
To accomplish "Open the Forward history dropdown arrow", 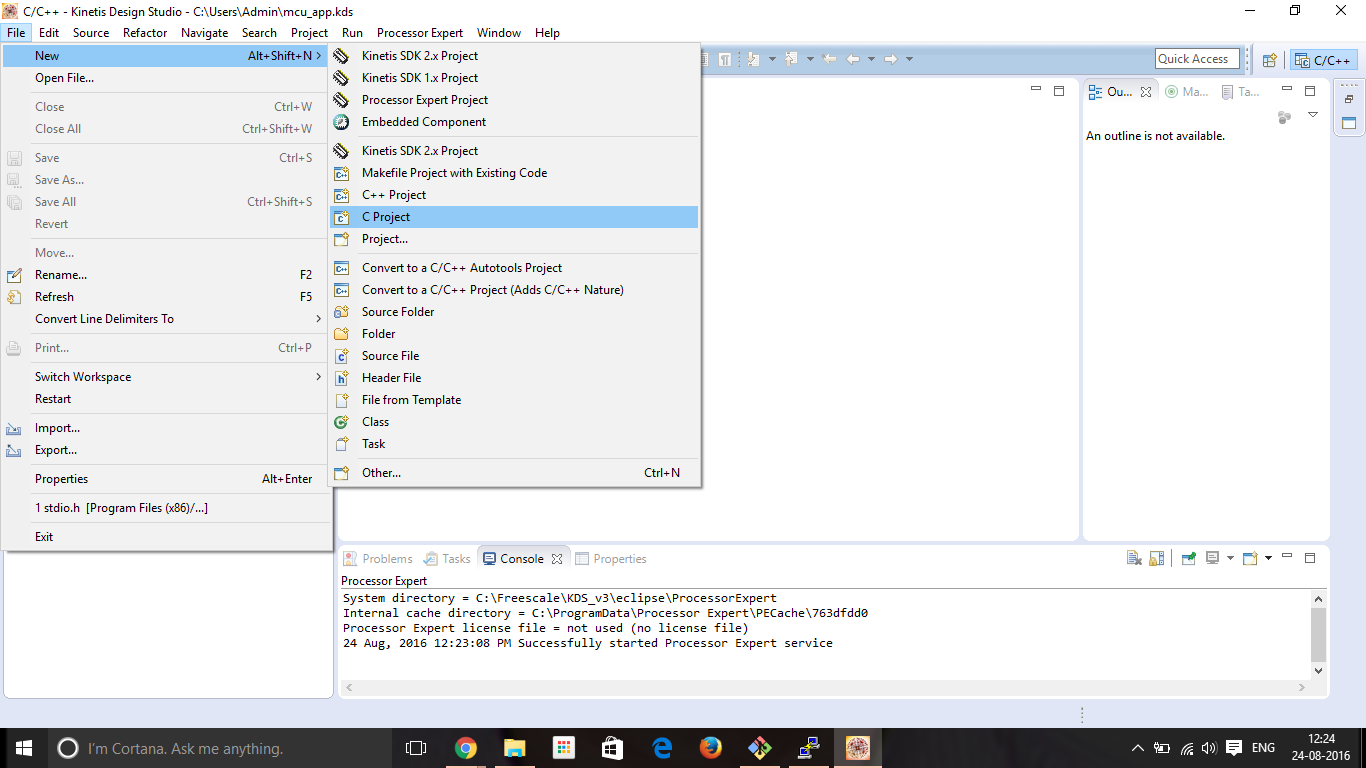I will [909, 59].
